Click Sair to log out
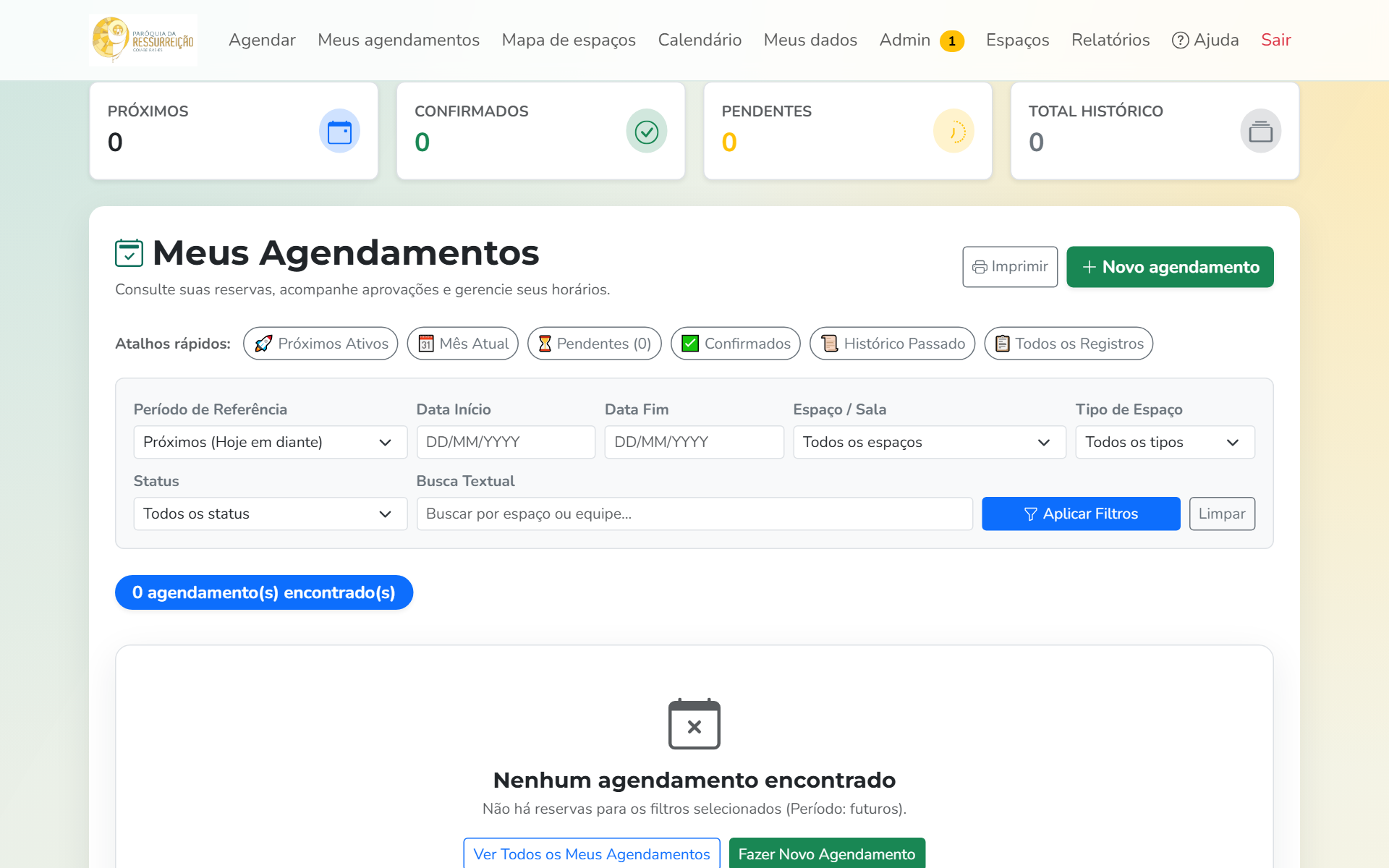Screen dimensions: 1389x868 [1276, 40]
